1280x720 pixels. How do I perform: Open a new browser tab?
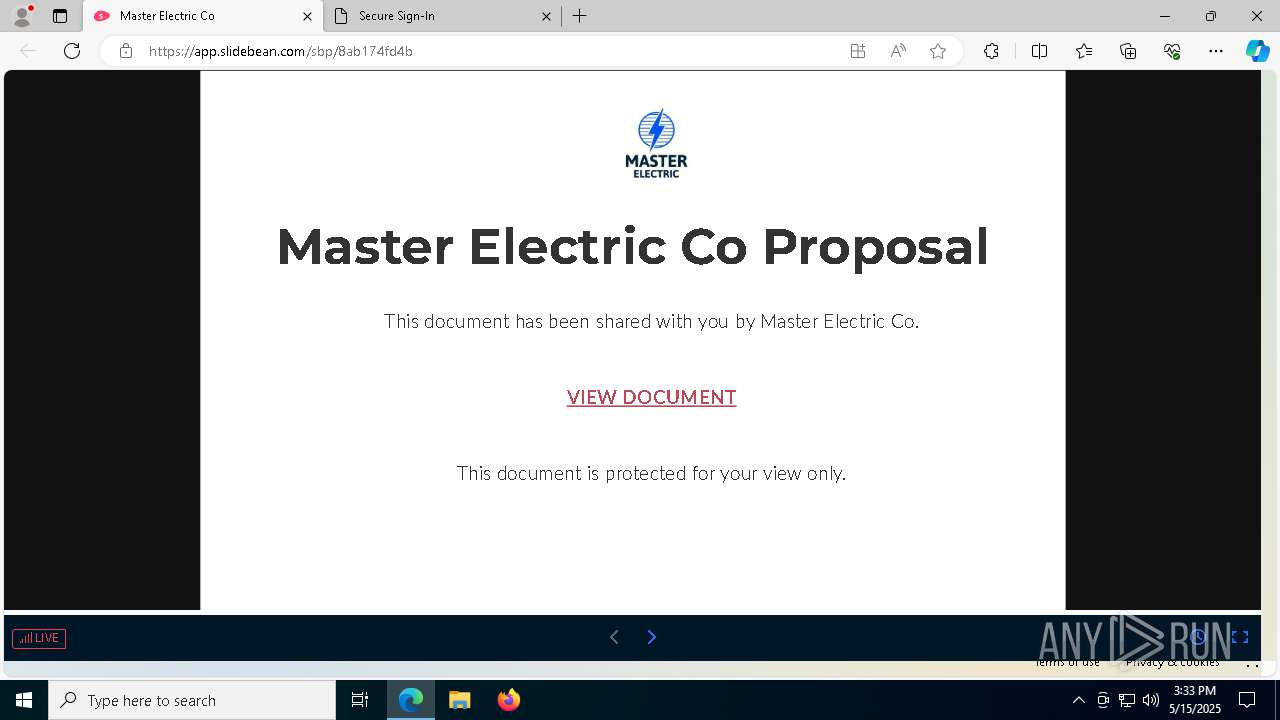coord(579,16)
